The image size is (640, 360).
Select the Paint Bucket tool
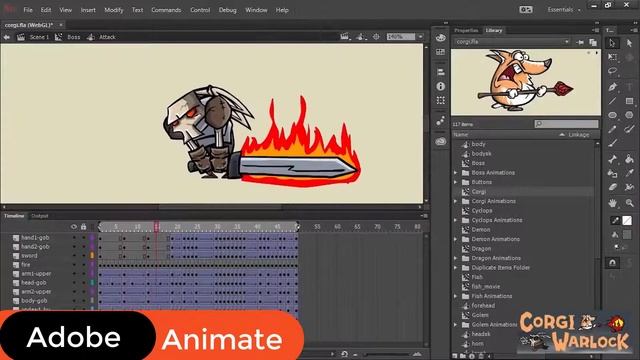[x=629, y=159]
